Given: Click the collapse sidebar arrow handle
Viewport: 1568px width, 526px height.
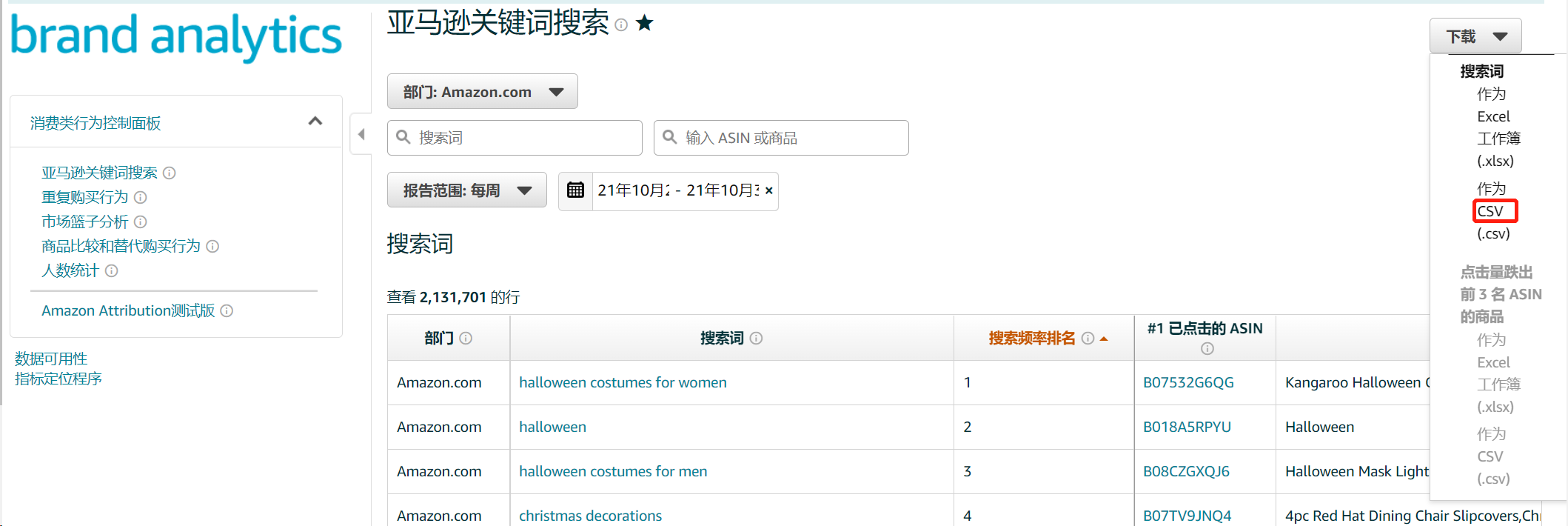Looking at the screenshot, I should [x=361, y=134].
